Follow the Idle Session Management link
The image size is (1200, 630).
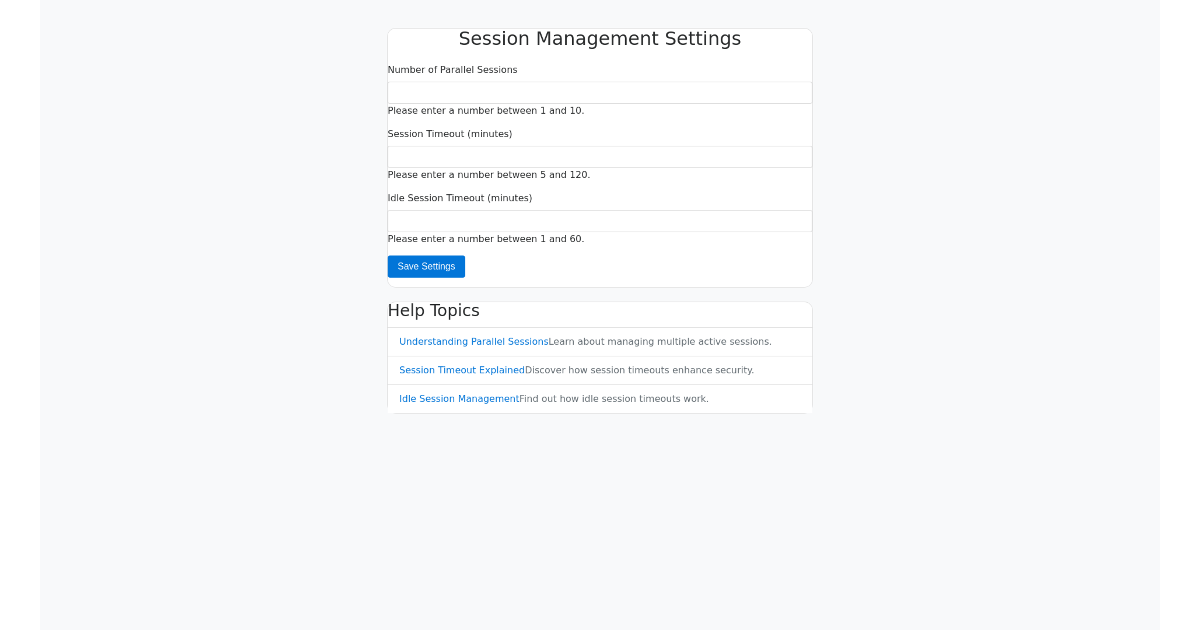click(x=458, y=399)
